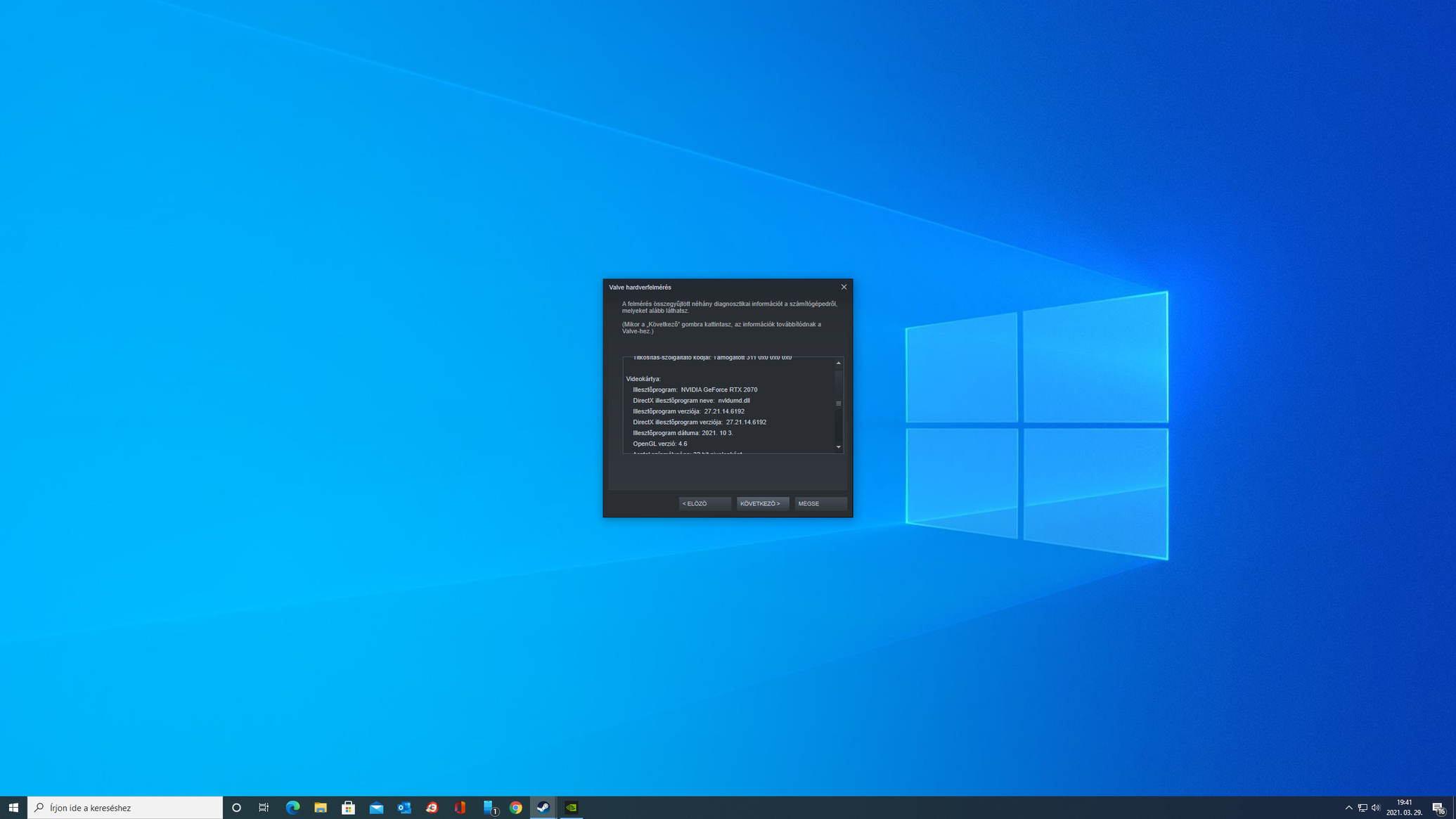The height and width of the screenshot is (819, 1456).
Task: Open the clock and calendar flyout
Action: pos(1405,808)
